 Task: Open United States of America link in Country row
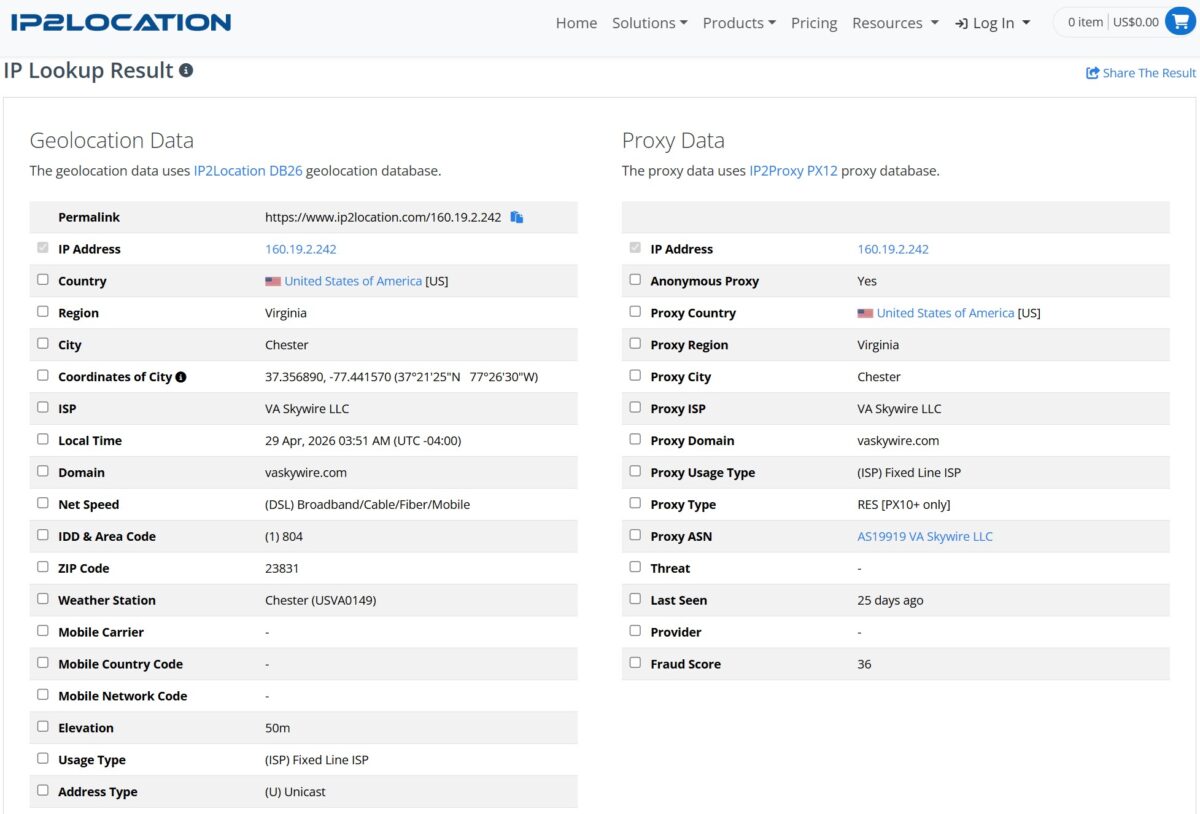coord(353,281)
